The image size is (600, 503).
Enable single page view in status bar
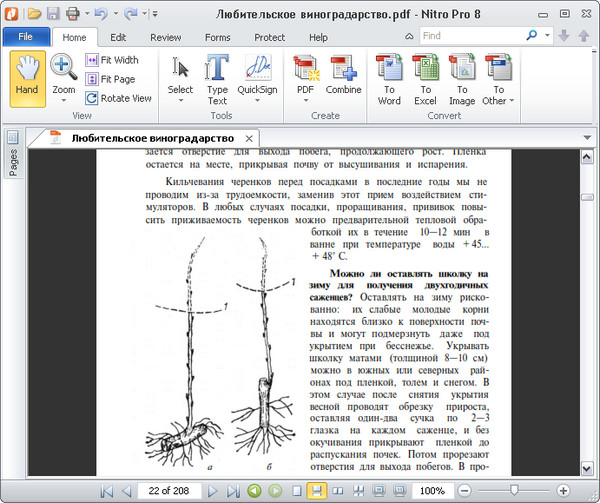coord(296,491)
